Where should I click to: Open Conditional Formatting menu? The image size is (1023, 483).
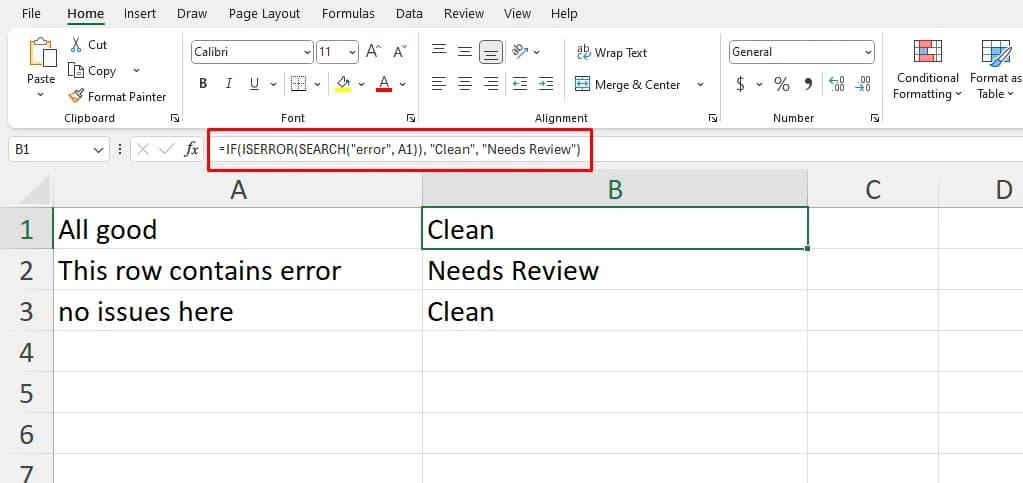(x=927, y=69)
